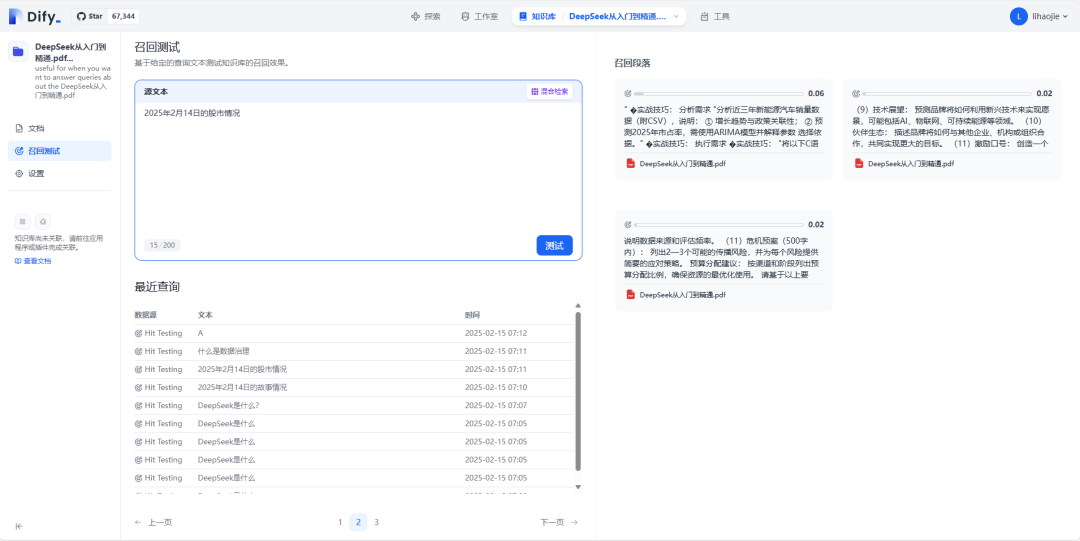This screenshot has height=541, width=1080.
Task: Select the 2025年2月14日的股市情况 recent query row
Action: [x=354, y=369]
